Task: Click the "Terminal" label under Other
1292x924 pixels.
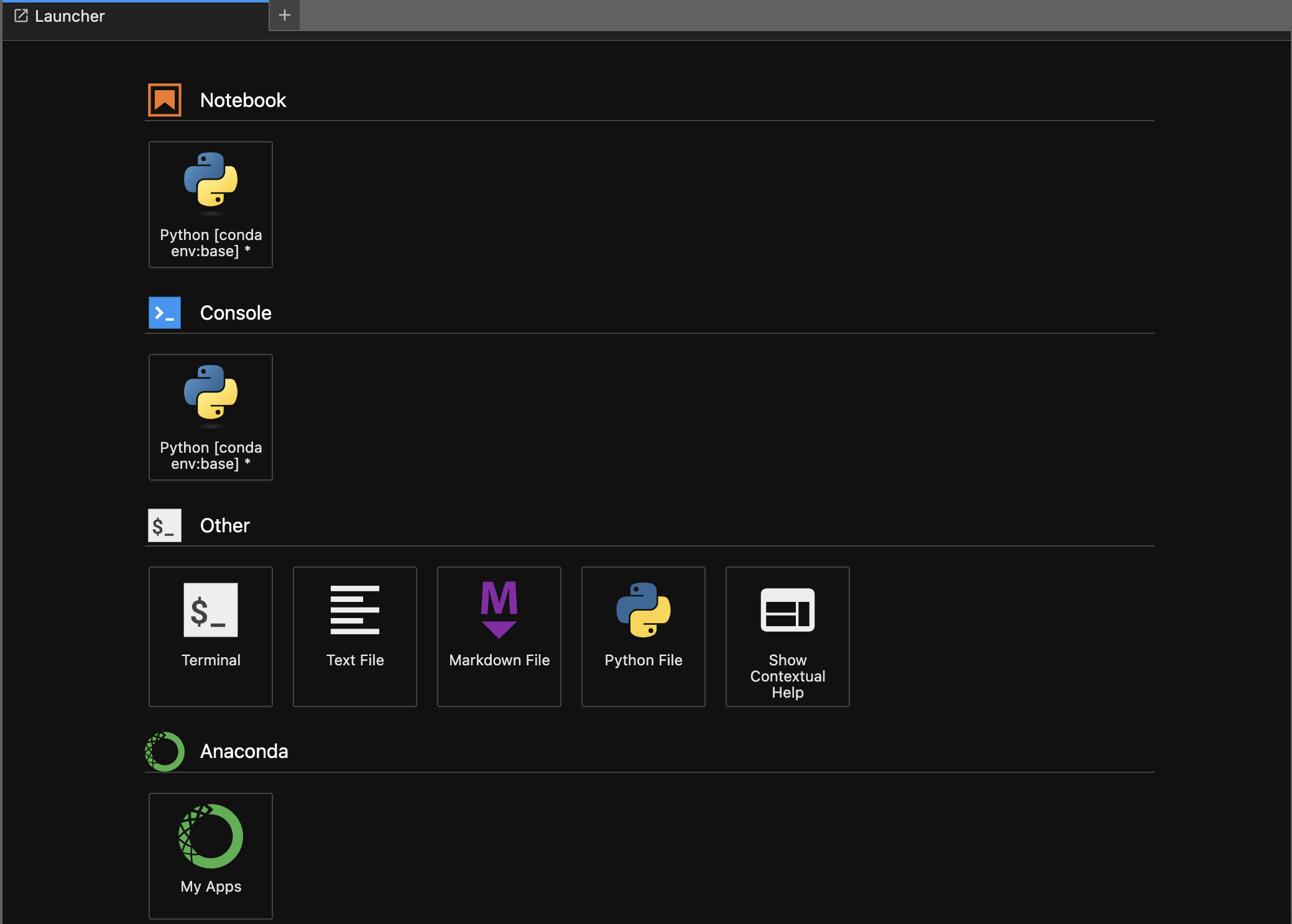Action: (211, 660)
